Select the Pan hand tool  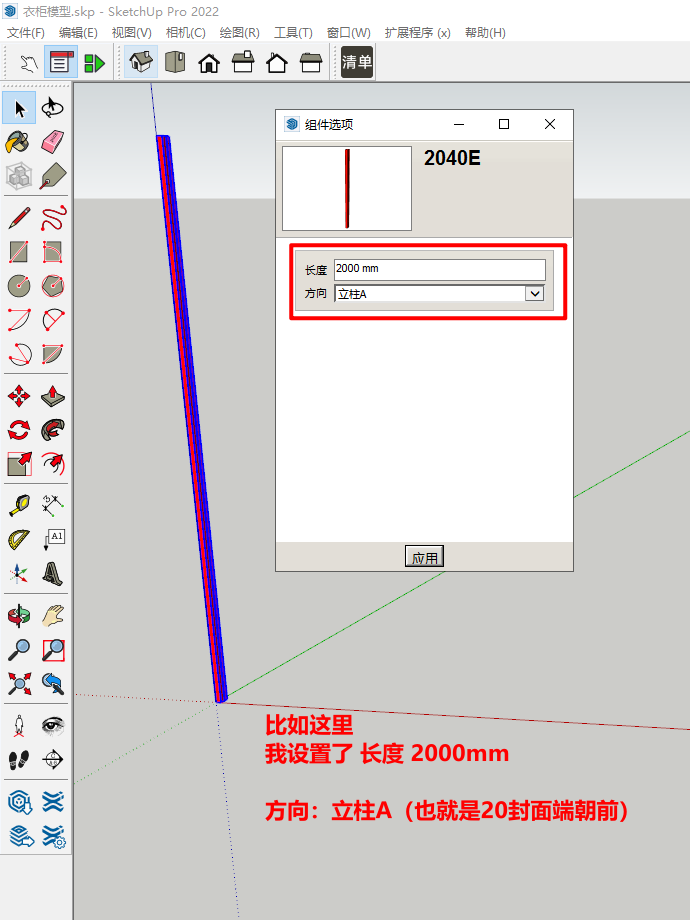(54, 614)
